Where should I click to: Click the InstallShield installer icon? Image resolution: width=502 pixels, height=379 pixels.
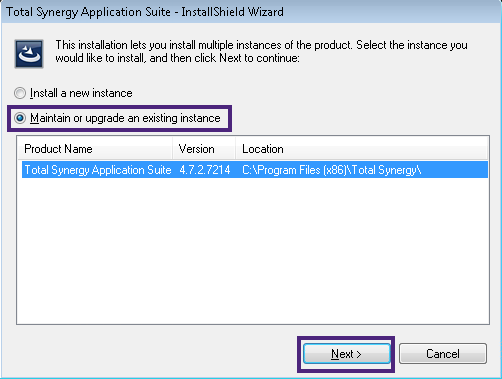(29, 54)
